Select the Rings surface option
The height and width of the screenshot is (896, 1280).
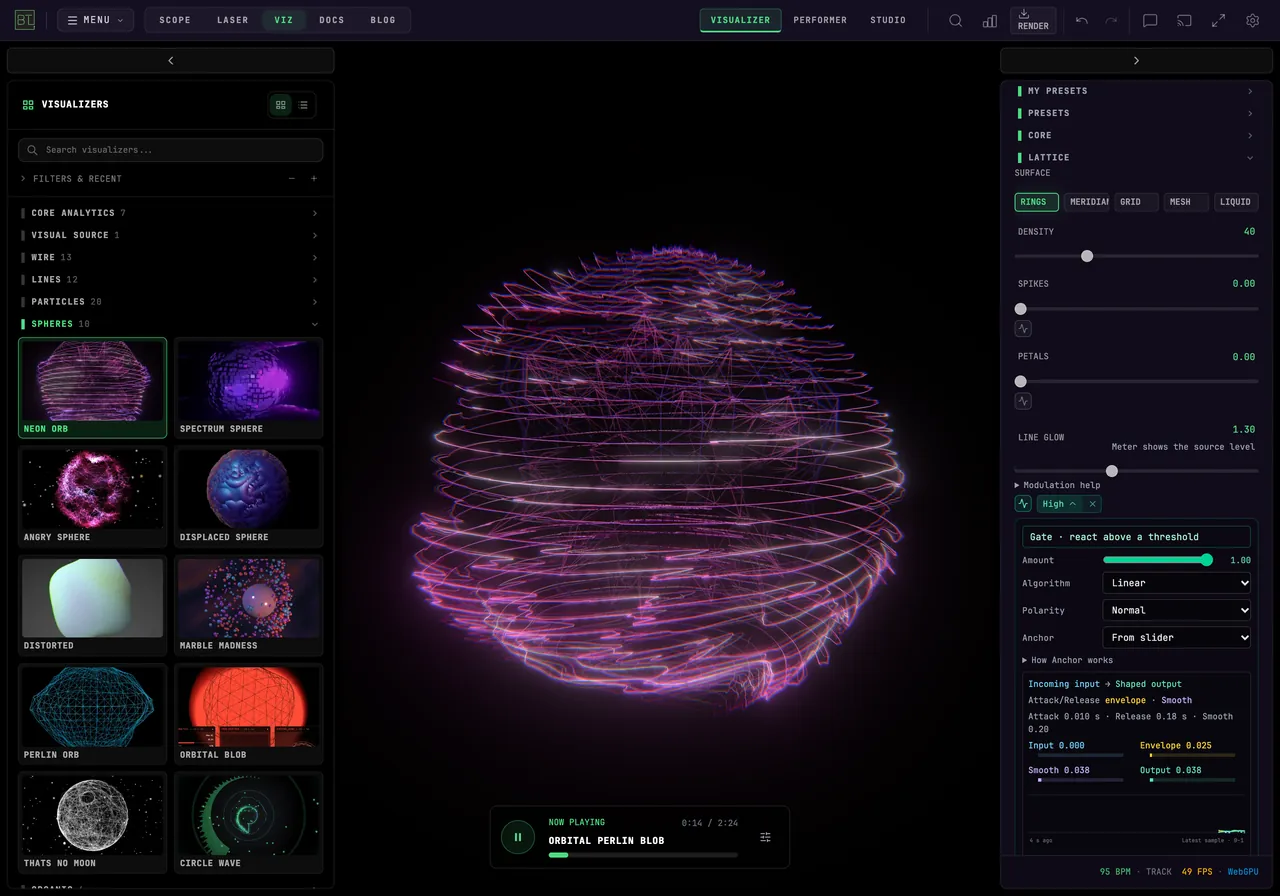1036,202
